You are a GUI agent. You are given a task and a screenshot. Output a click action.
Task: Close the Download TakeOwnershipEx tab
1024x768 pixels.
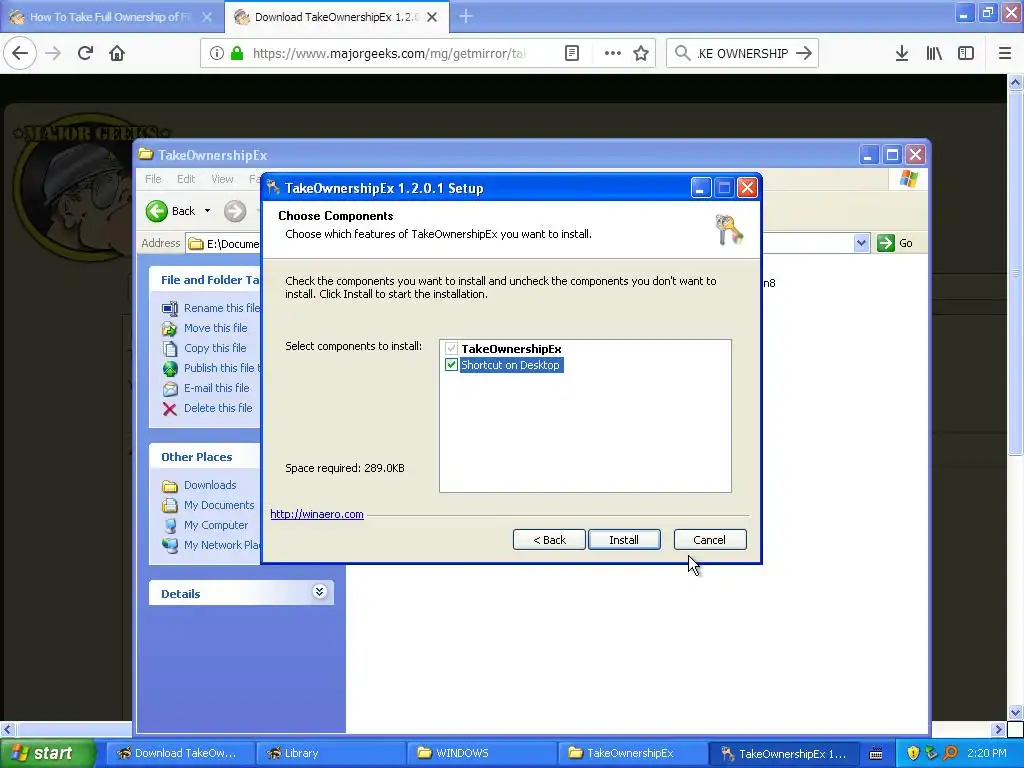[x=432, y=17]
